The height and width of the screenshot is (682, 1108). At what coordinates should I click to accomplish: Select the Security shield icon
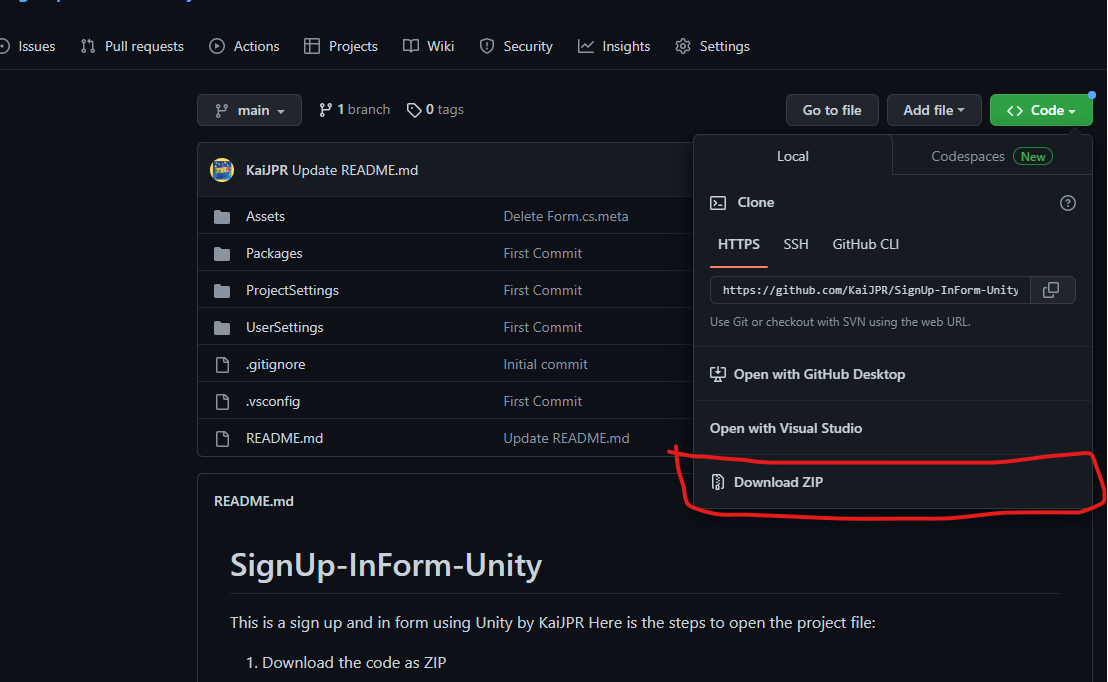487,46
